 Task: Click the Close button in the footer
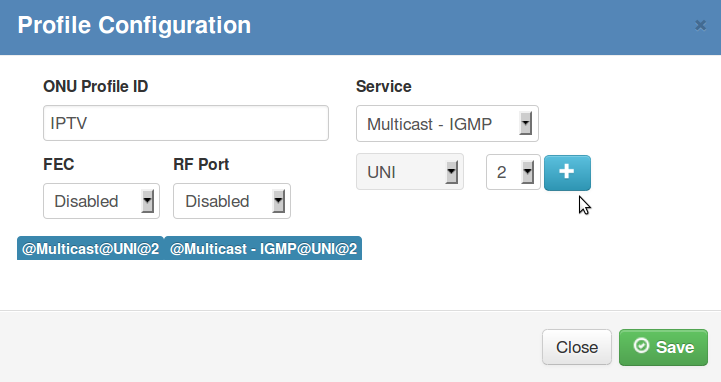(x=577, y=347)
